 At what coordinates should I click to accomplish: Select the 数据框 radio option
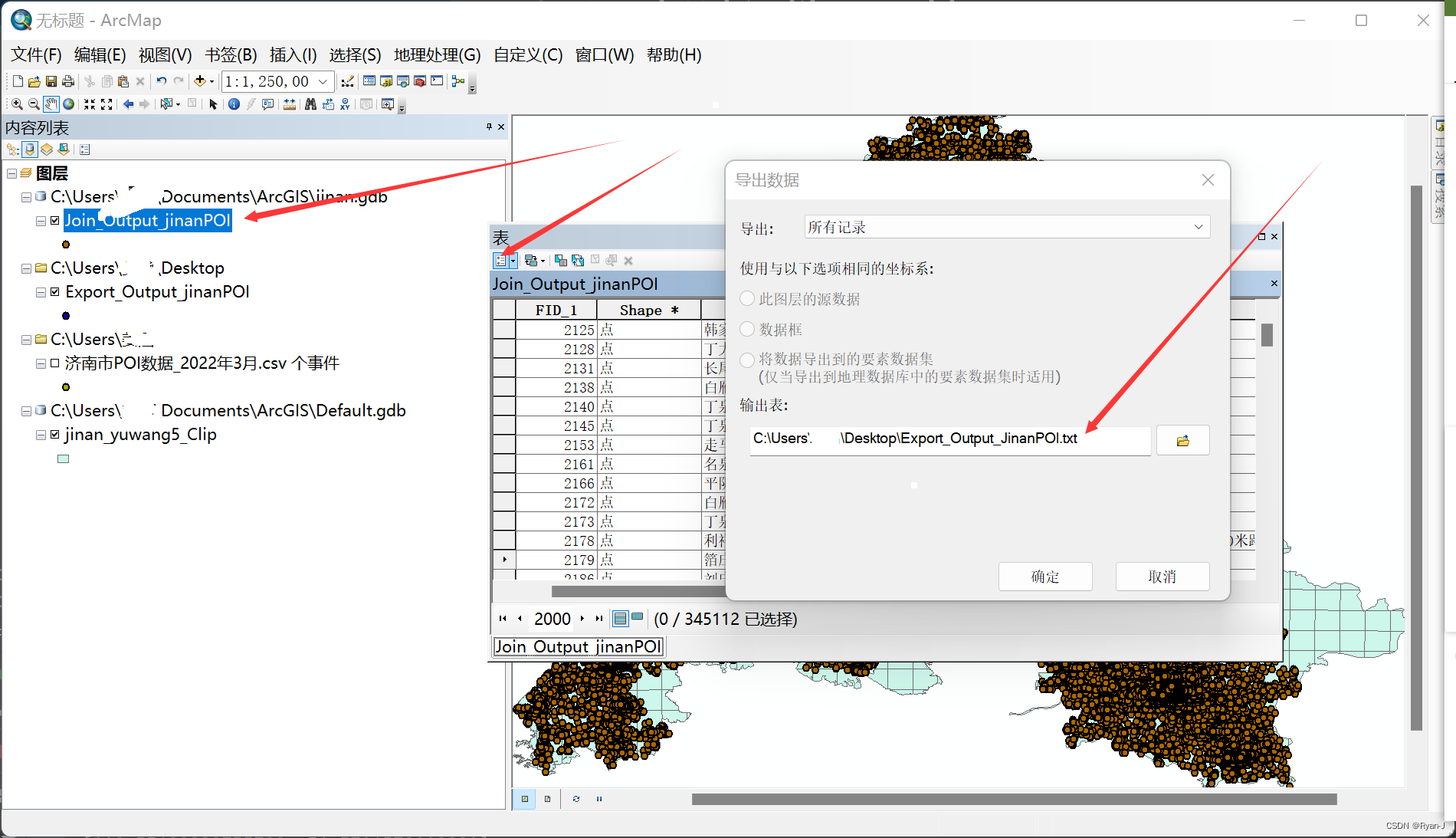(747, 329)
